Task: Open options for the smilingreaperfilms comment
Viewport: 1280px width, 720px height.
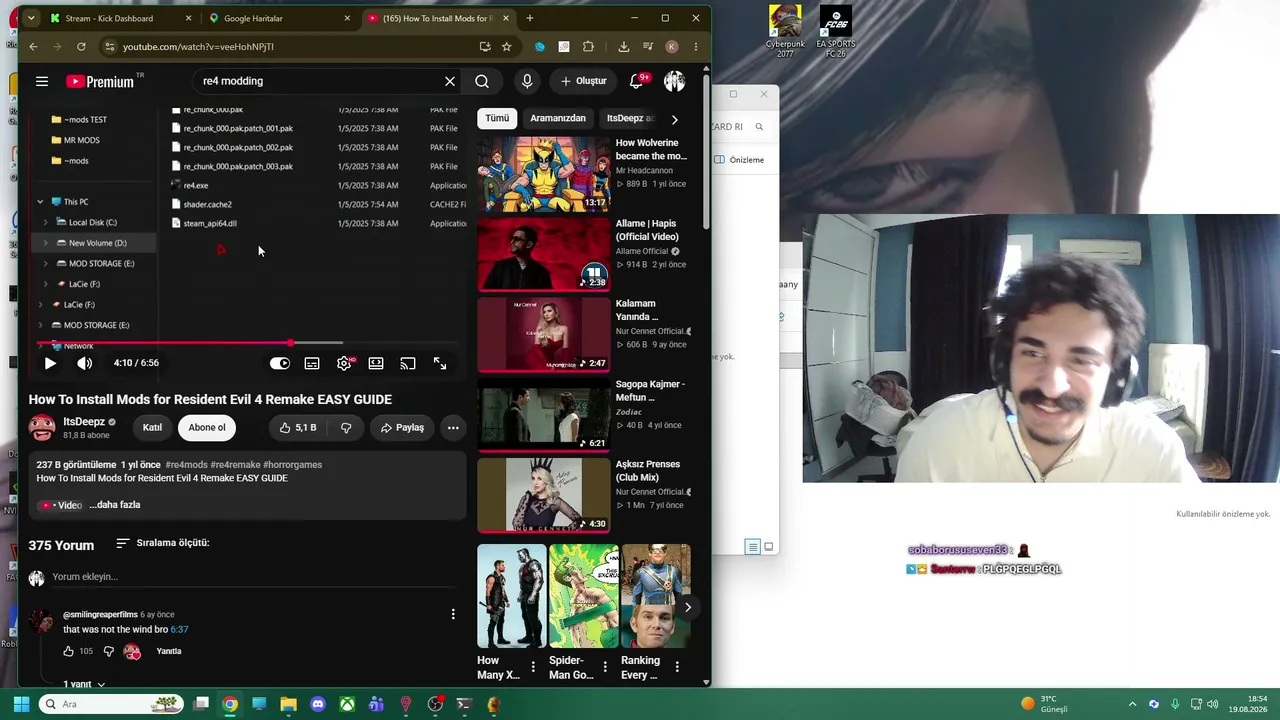Action: click(453, 615)
